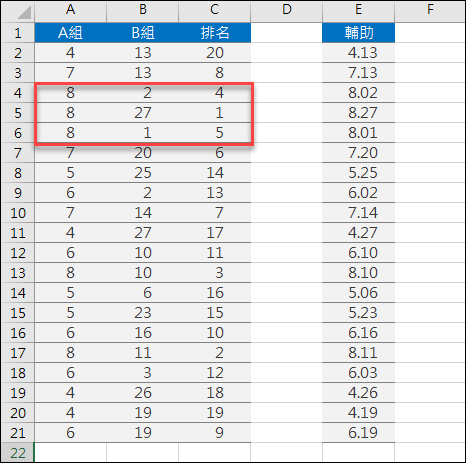Click the 排名 header cell
This screenshot has height=463, width=466.
tap(215, 33)
